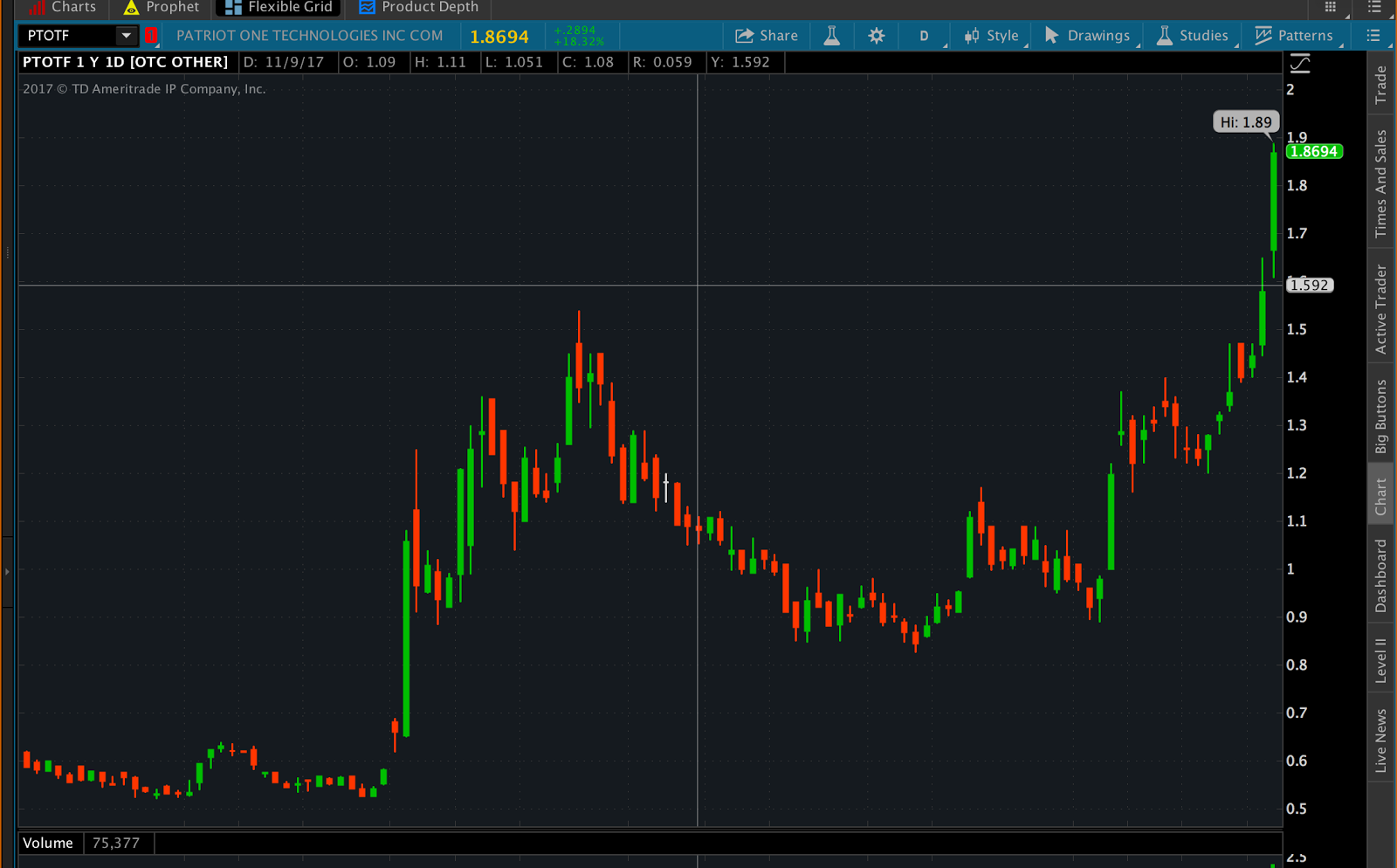The width and height of the screenshot is (1397, 868).
Task: Switch to the Prophet tab
Action: [162, 8]
